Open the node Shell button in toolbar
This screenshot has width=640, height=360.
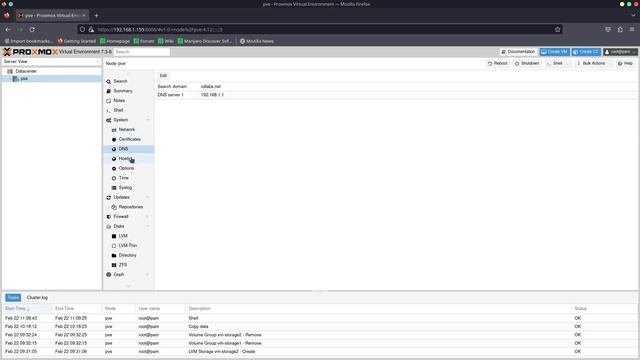555,64
